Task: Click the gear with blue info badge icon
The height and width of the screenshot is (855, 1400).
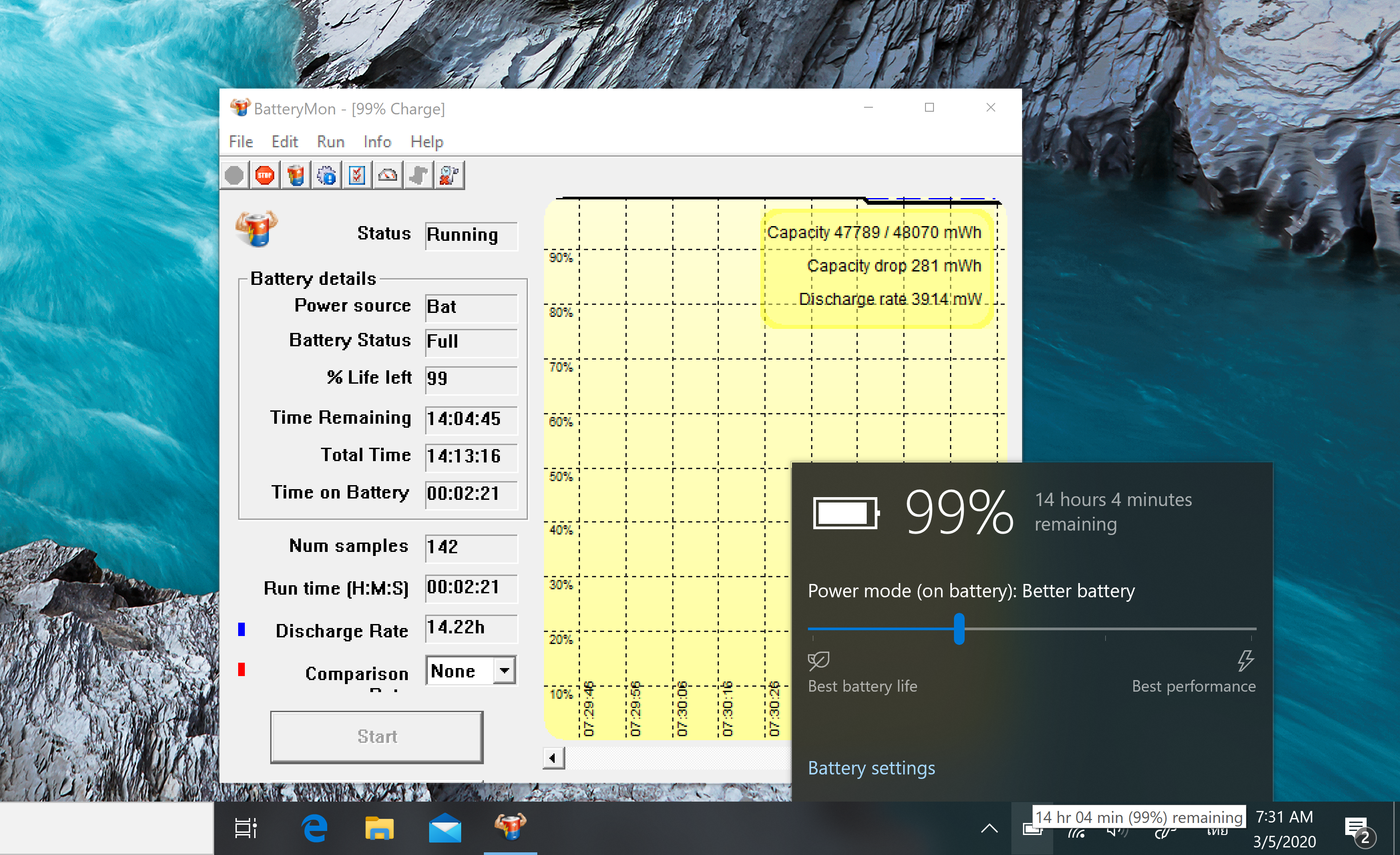Action: coord(326,175)
